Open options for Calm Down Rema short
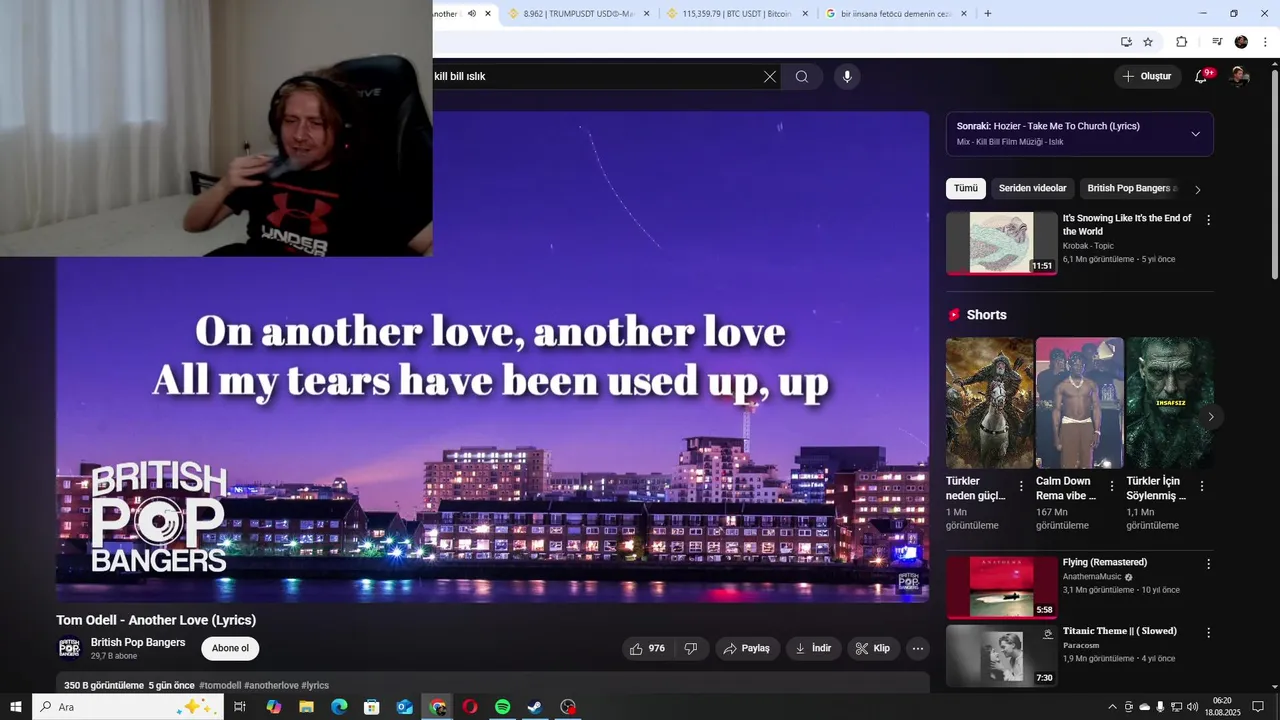The width and height of the screenshot is (1280, 720). click(1111, 486)
